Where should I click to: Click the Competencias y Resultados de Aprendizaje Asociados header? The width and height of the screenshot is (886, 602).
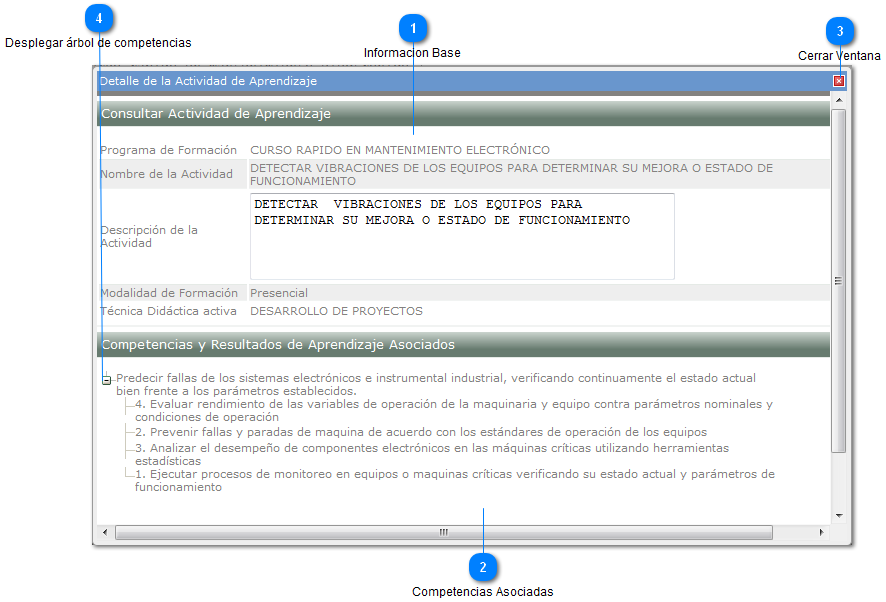[x=463, y=345]
